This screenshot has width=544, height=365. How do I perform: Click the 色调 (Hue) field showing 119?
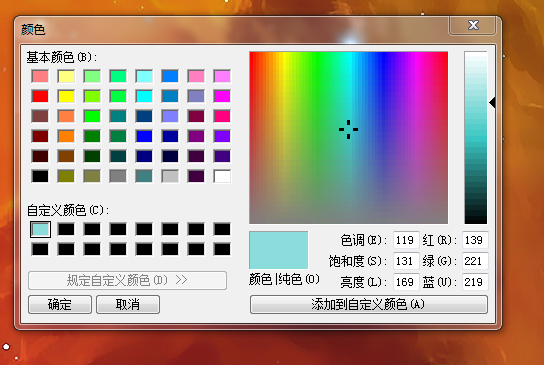406,240
